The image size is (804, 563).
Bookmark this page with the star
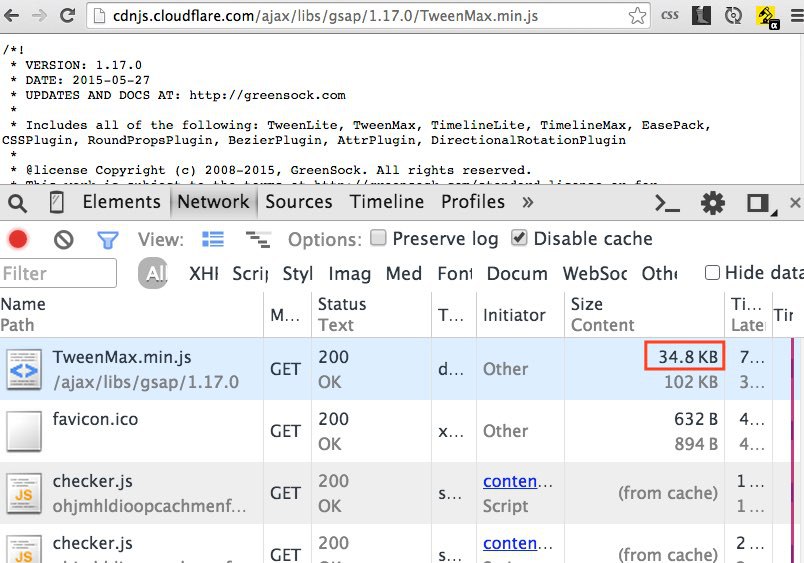click(x=637, y=16)
